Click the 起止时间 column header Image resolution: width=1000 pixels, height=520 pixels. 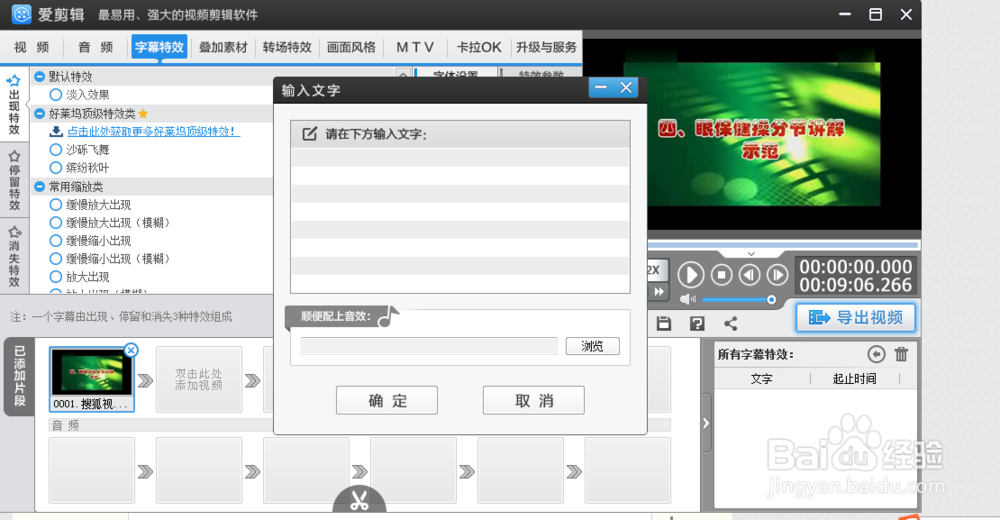855,378
